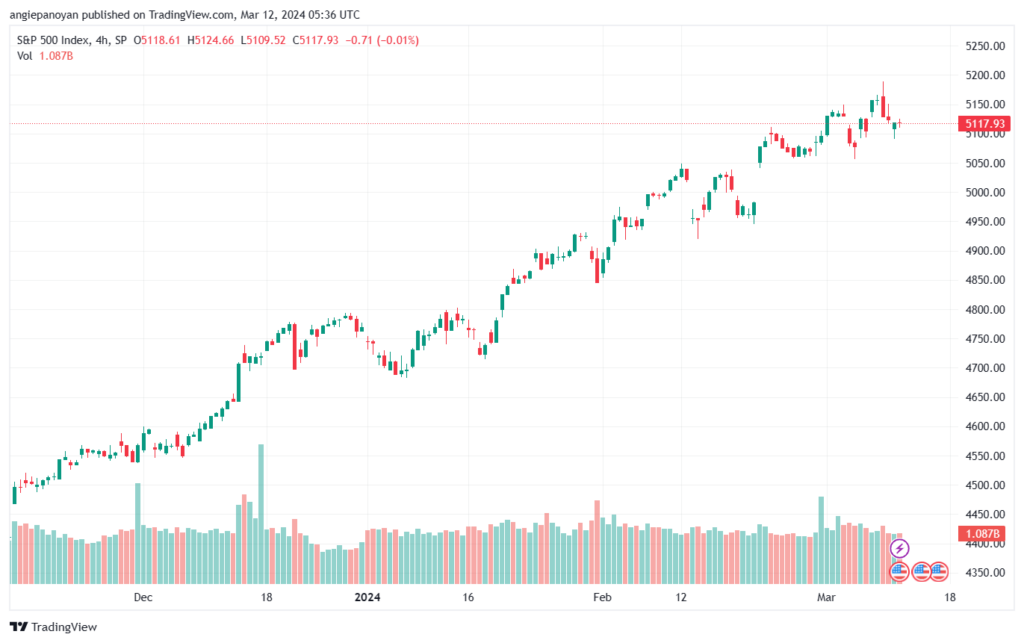Open the TradingView.com link in header

[x=190, y=14]
